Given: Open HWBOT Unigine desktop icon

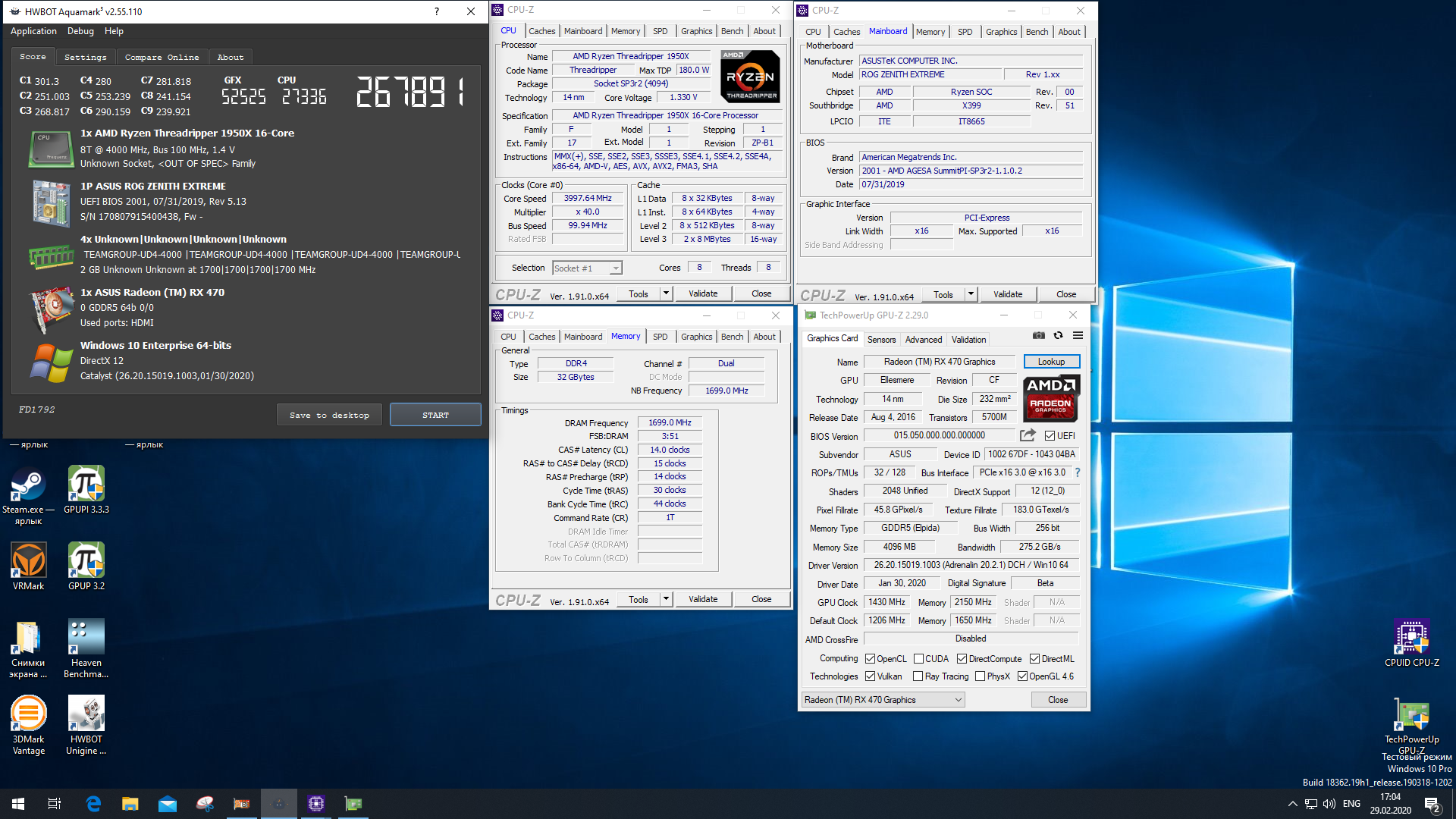Looking at the screenshot, I should [x=86, y=726].
